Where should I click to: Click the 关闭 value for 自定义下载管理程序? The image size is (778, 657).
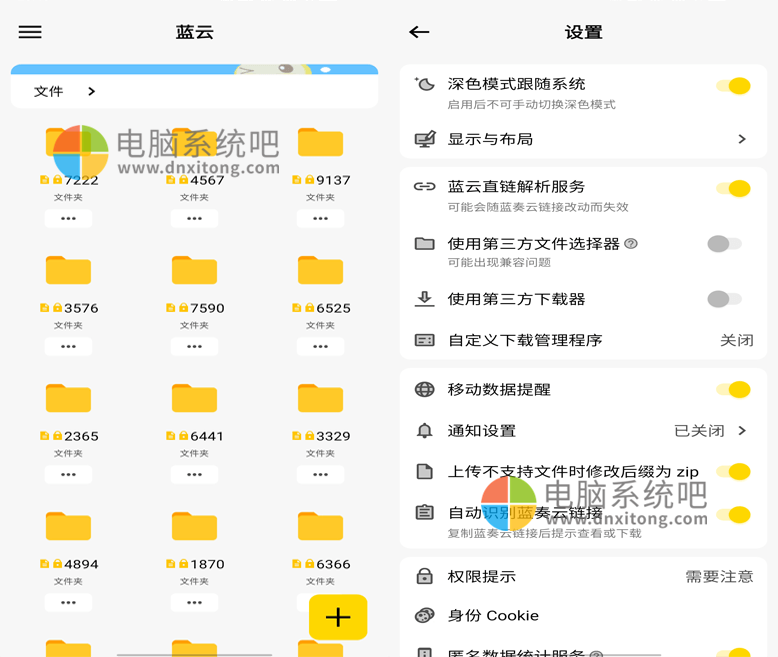tap(737, 340)
